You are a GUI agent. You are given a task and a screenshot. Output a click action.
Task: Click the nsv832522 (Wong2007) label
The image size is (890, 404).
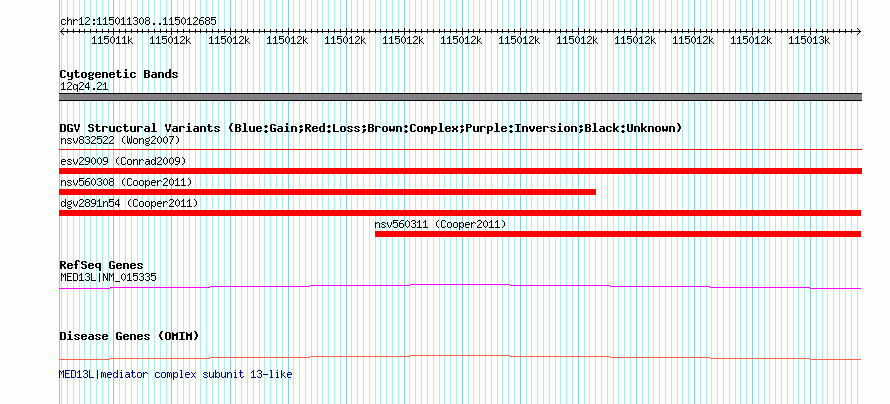click(120, 140)
